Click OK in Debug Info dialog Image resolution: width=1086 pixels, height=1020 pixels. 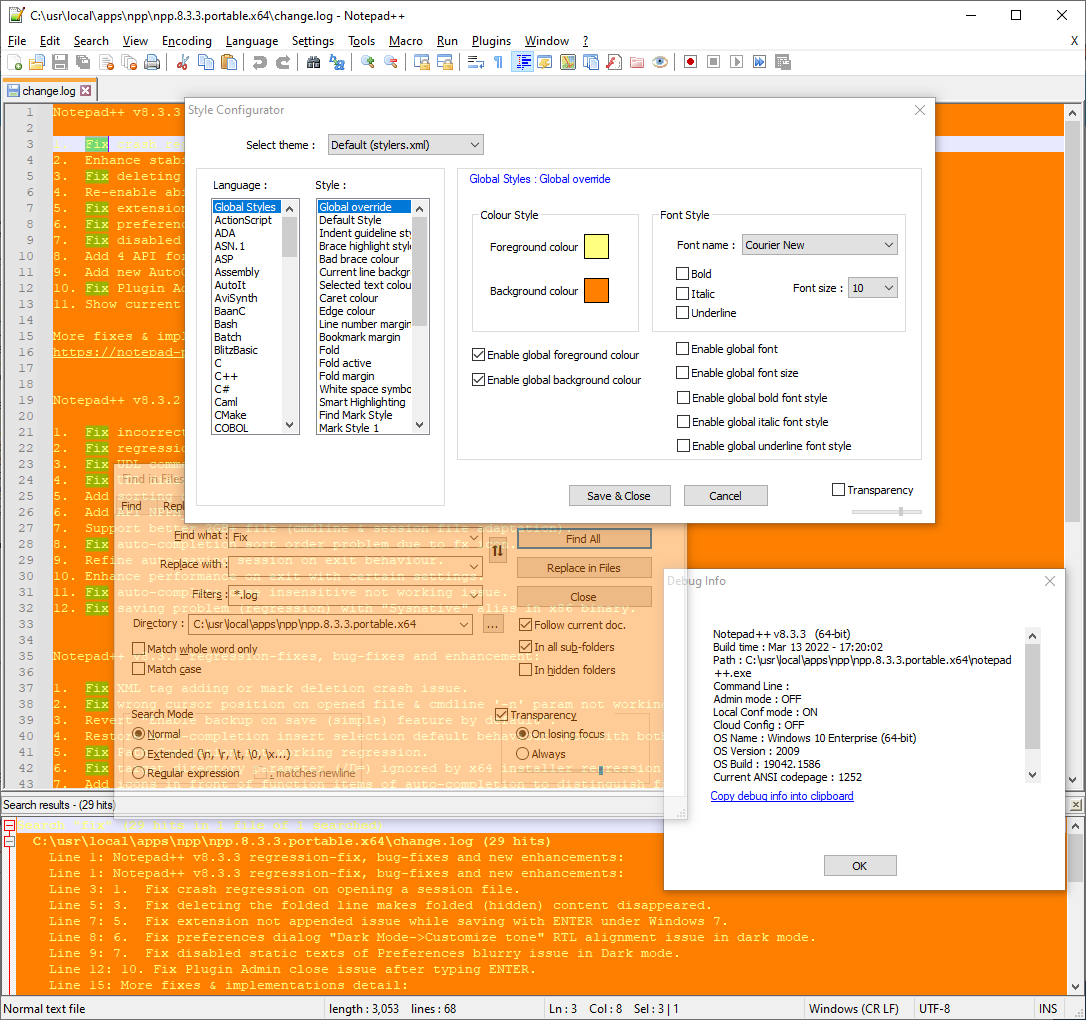pos(860,866)
